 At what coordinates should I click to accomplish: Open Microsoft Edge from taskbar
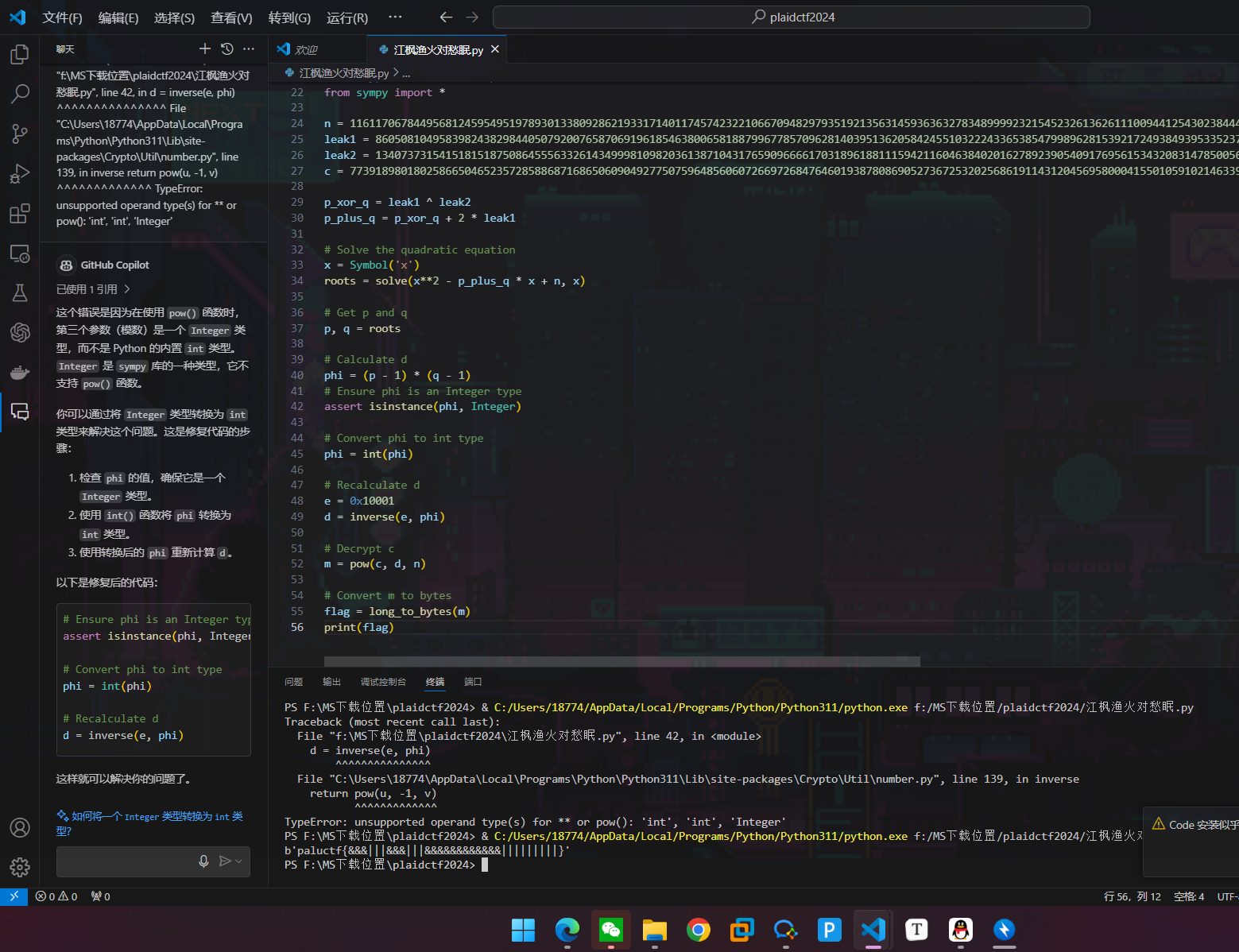pyautogui.click(x=567, y=930)
